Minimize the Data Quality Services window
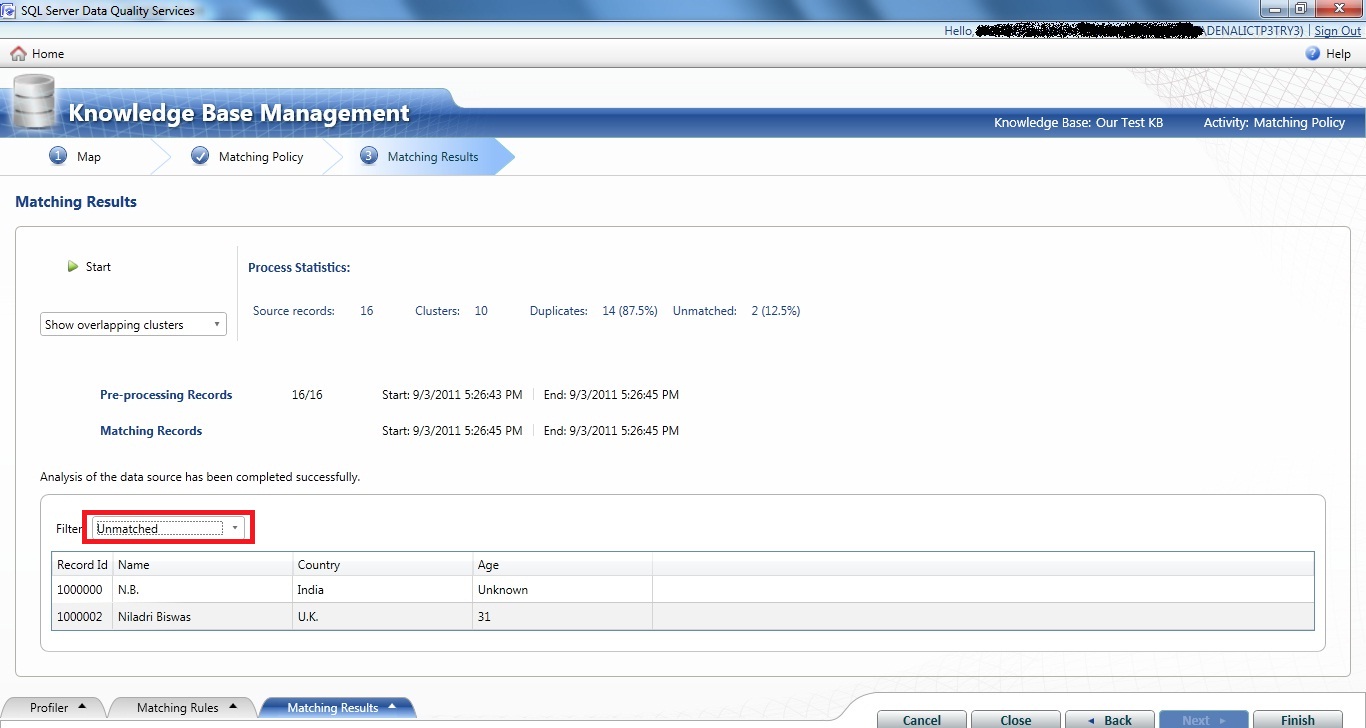The width and height of the screenshot is (1366, 728). 1273,8
